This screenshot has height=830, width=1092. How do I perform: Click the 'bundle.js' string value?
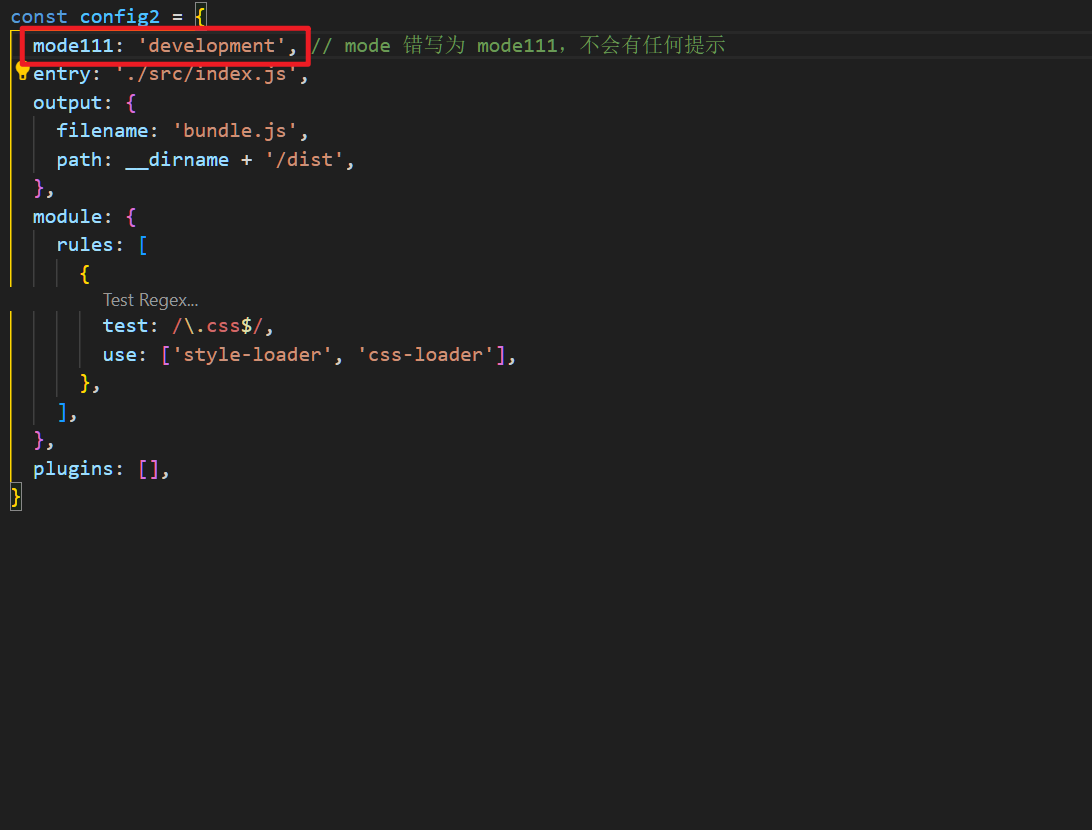click(235, 131)
